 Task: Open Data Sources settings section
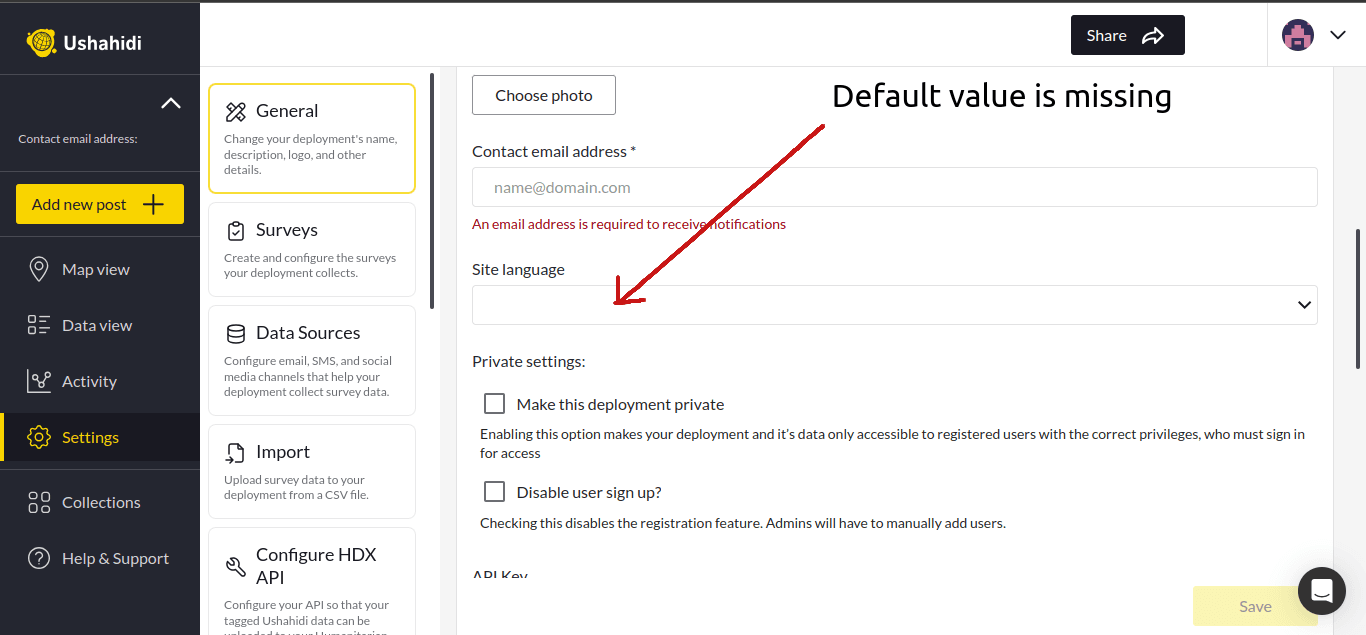click(311, 360)
